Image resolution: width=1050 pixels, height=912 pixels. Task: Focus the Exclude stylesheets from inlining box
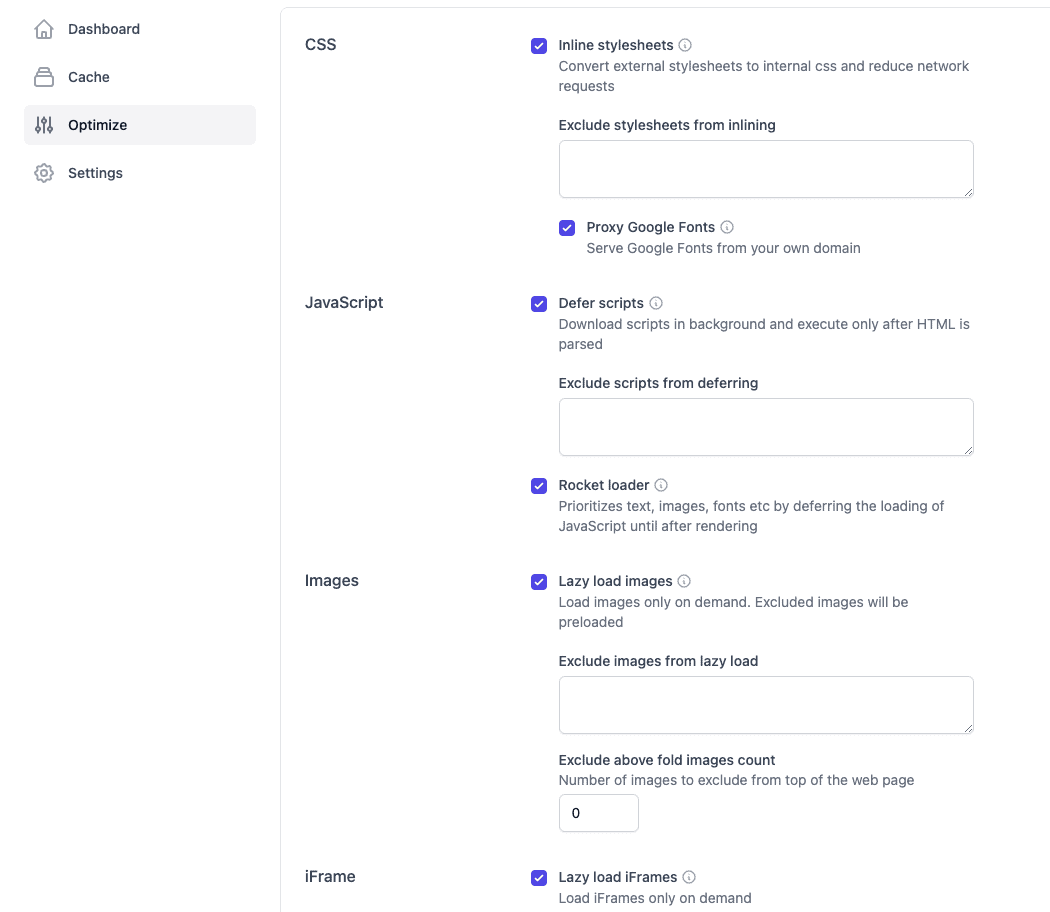click(766, 169)
